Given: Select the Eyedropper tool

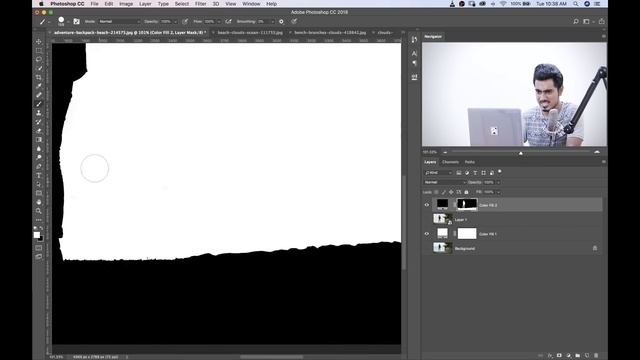Looking at the screenshot, I should point(39,86).
